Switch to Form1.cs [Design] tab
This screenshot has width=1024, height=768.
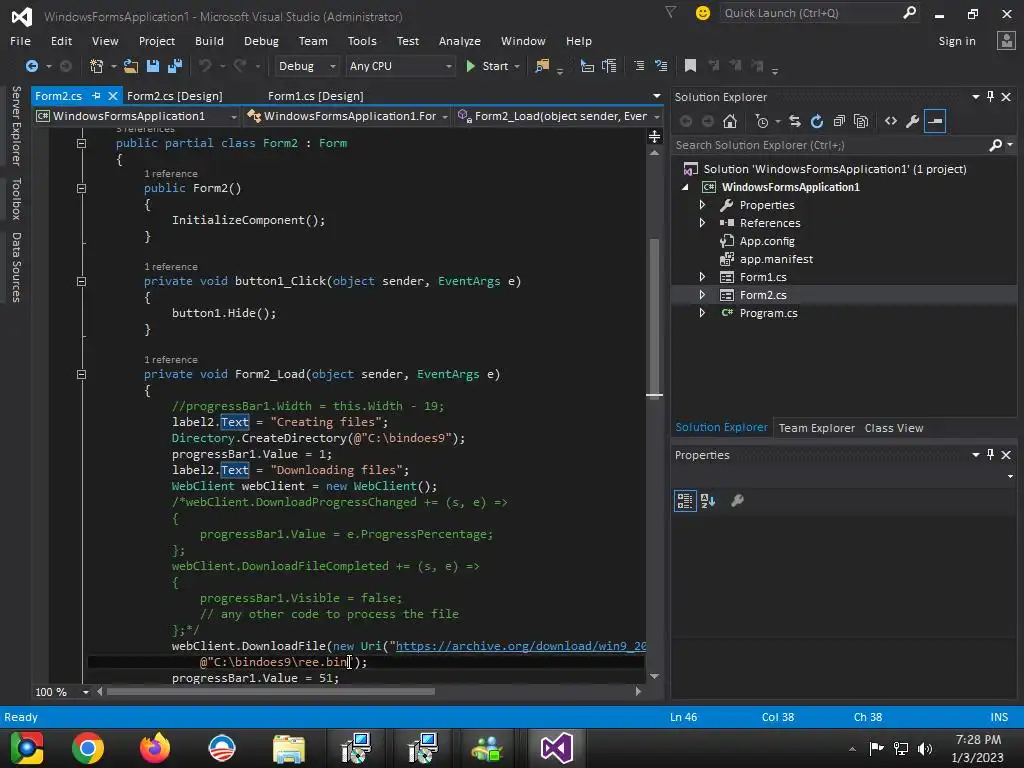click(x=315, y=96)
